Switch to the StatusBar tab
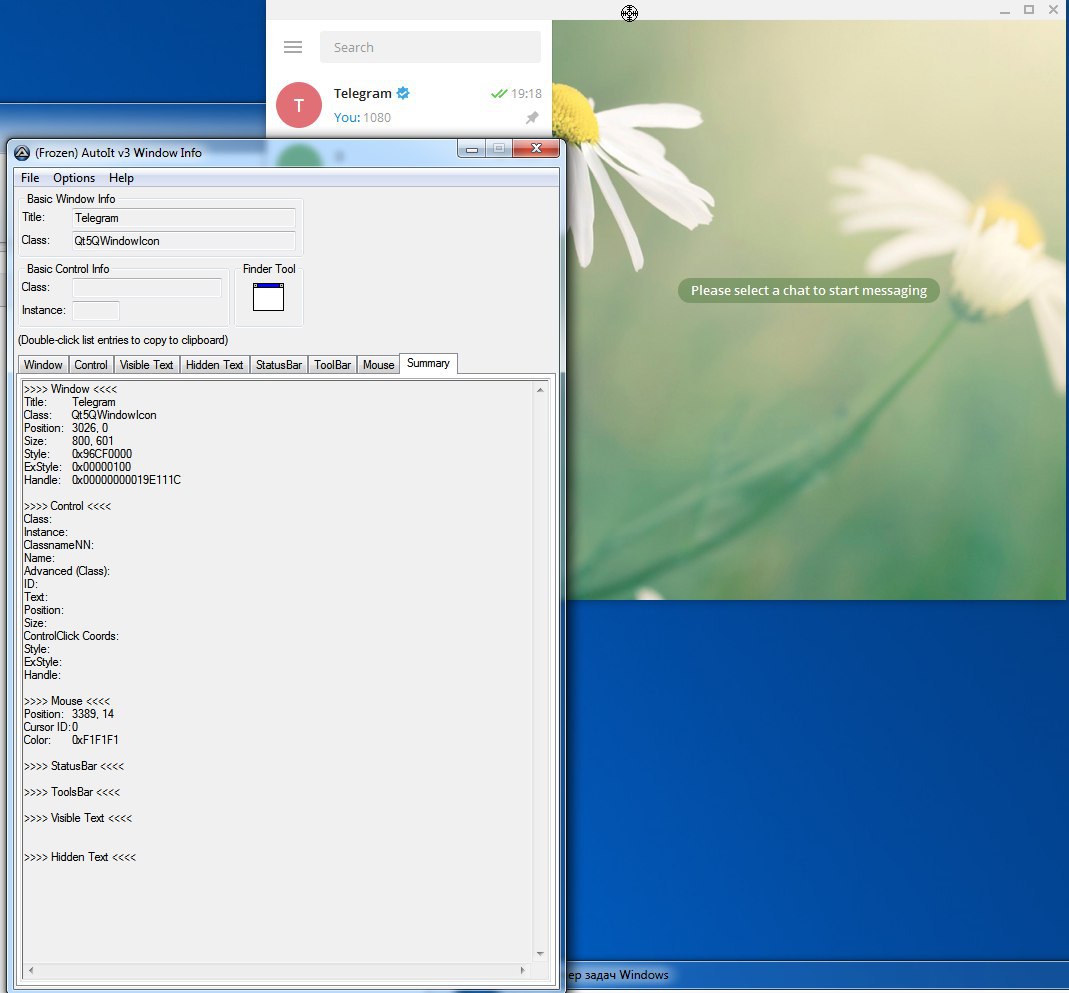Screen dimensions: 1069x993 pos(279,365)
